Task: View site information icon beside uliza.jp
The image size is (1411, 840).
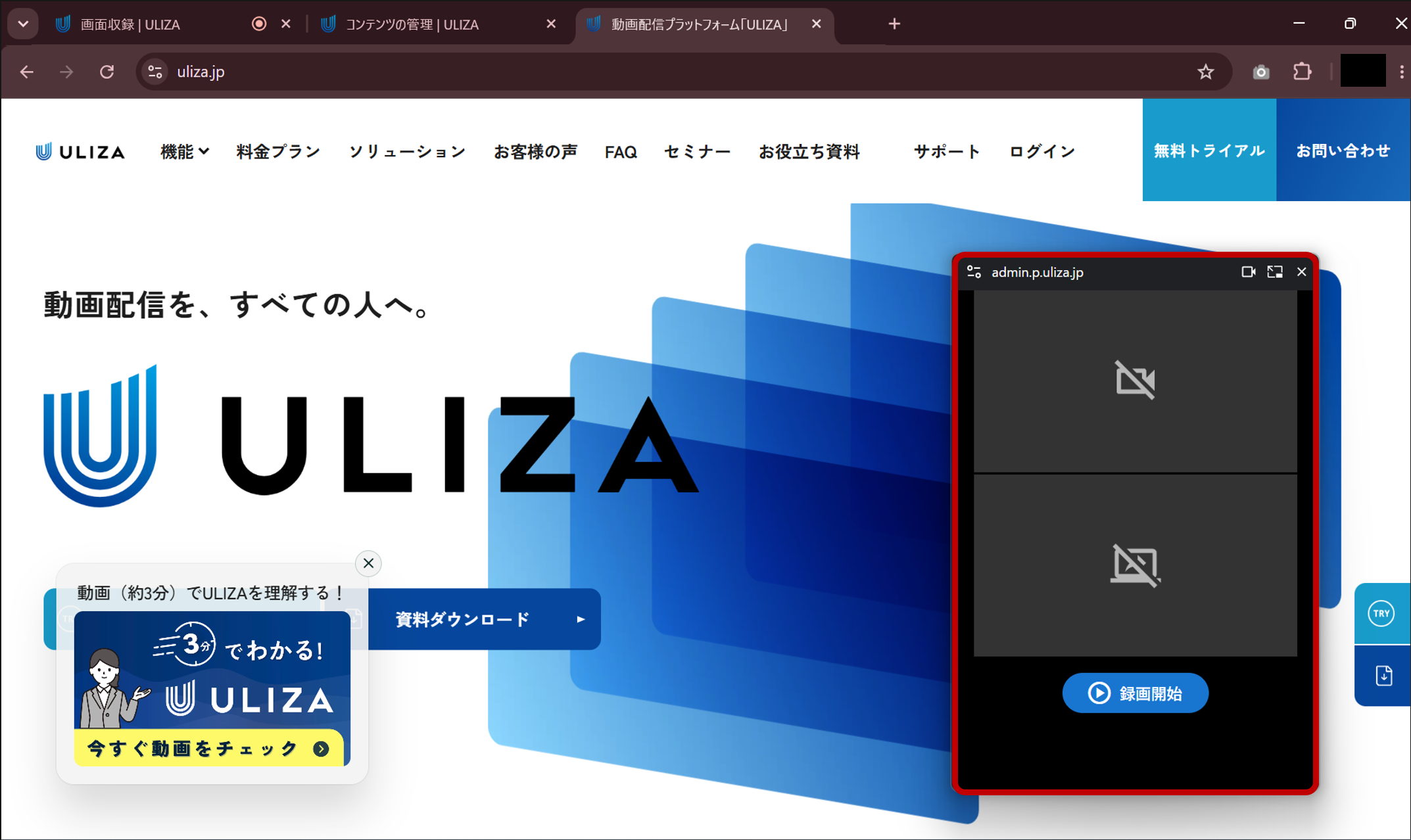Action: [x=155, y=72]
